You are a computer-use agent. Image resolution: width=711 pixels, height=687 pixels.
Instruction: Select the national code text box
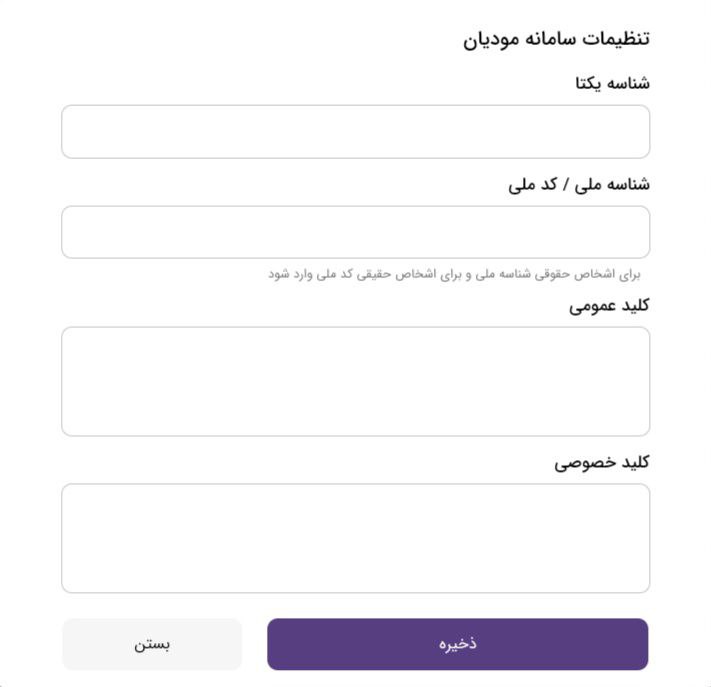pos(356,232)
